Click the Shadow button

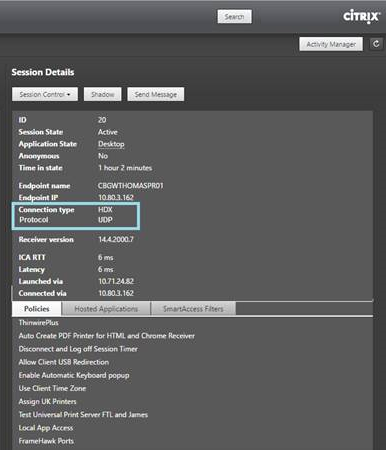(103, 94)
